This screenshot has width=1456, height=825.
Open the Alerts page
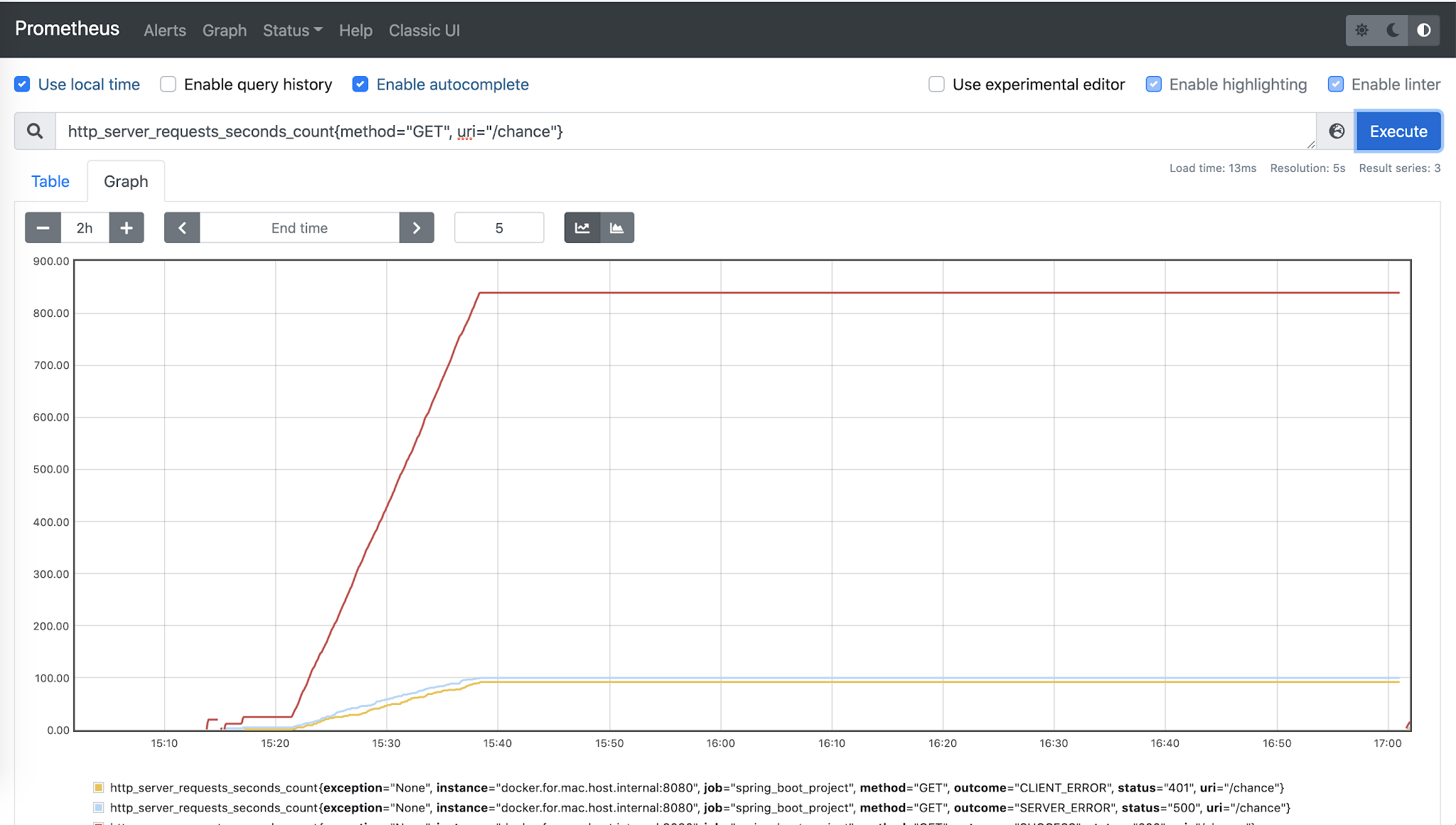pos(164,31)
